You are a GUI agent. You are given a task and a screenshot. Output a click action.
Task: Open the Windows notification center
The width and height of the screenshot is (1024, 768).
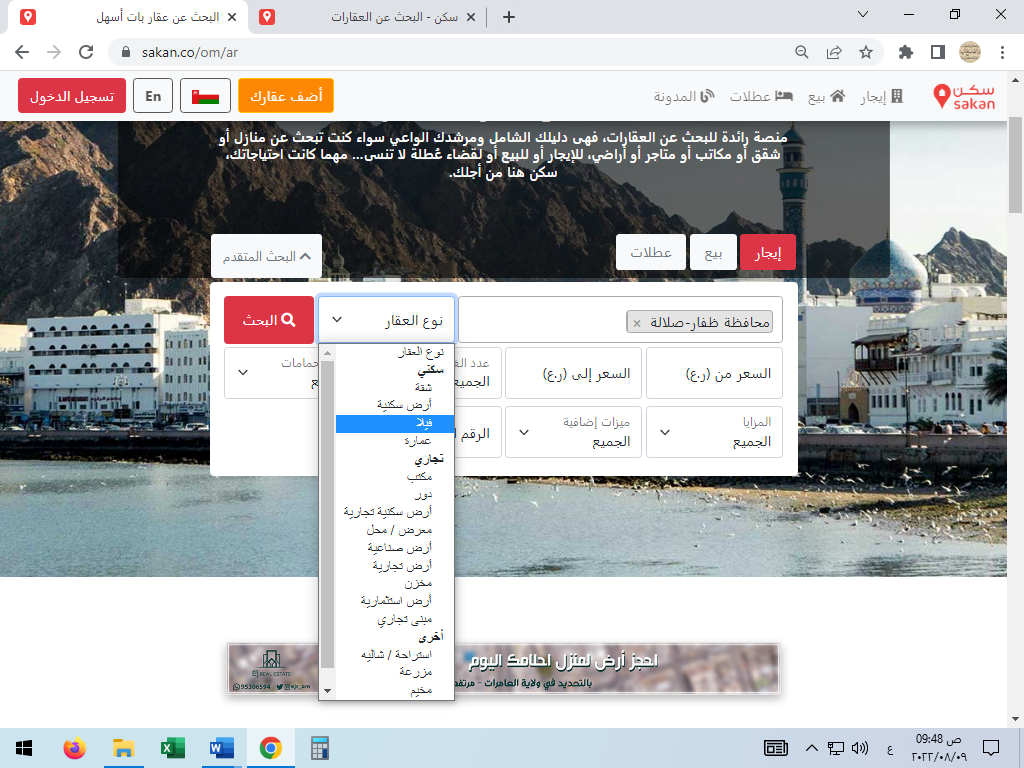pos(991,748)
